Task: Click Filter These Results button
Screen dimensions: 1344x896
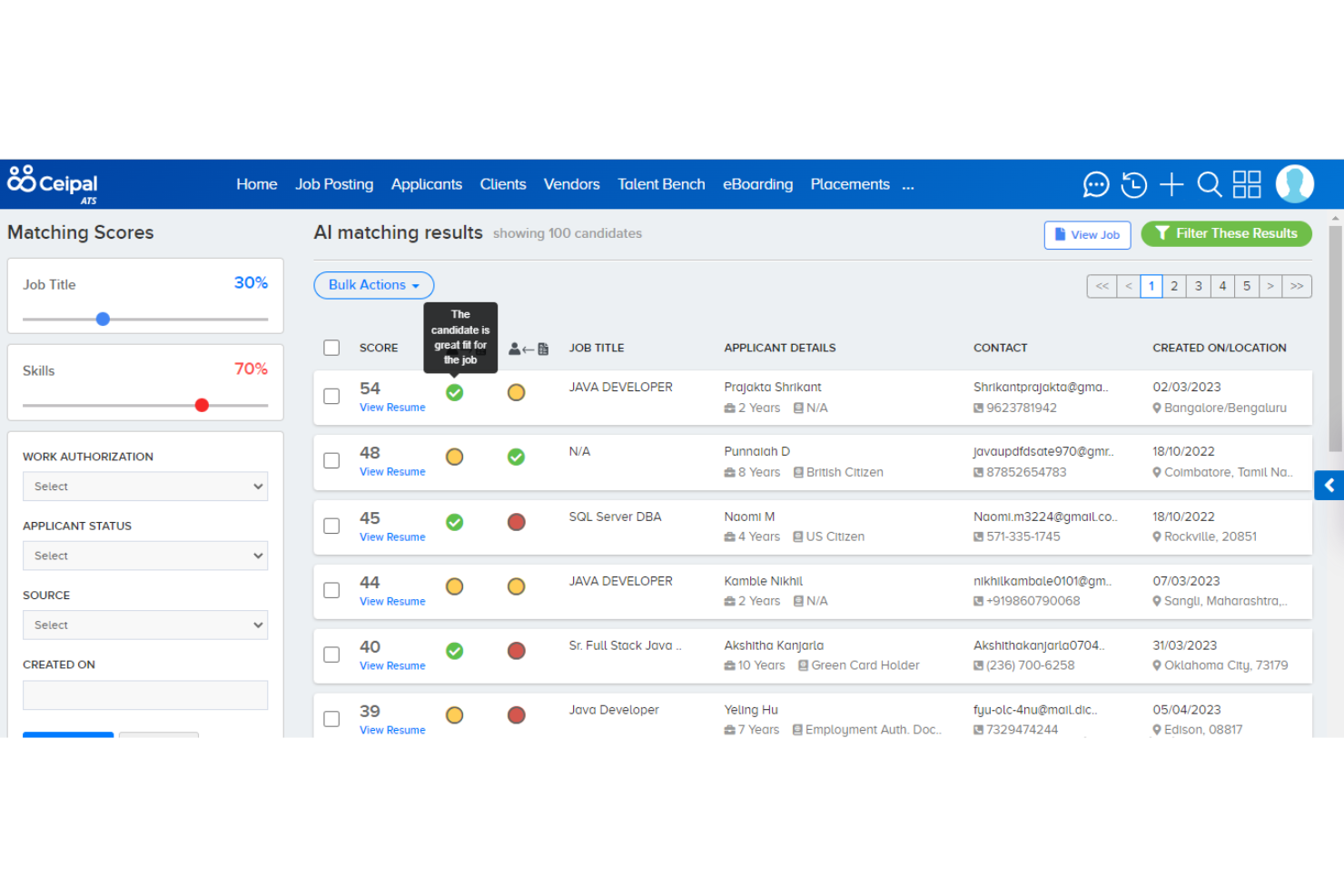Action: click(x=1226, y=233)
